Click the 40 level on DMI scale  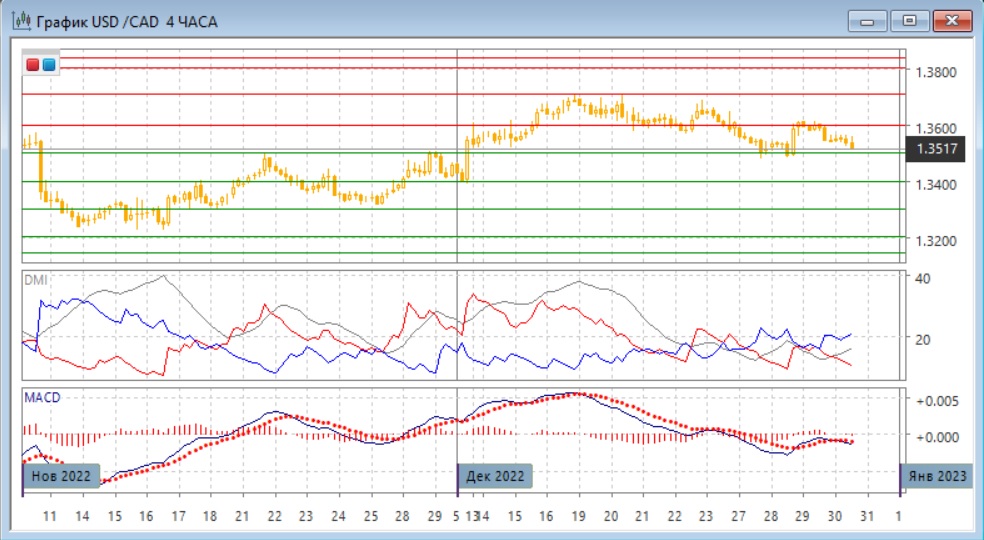(923, 278)
